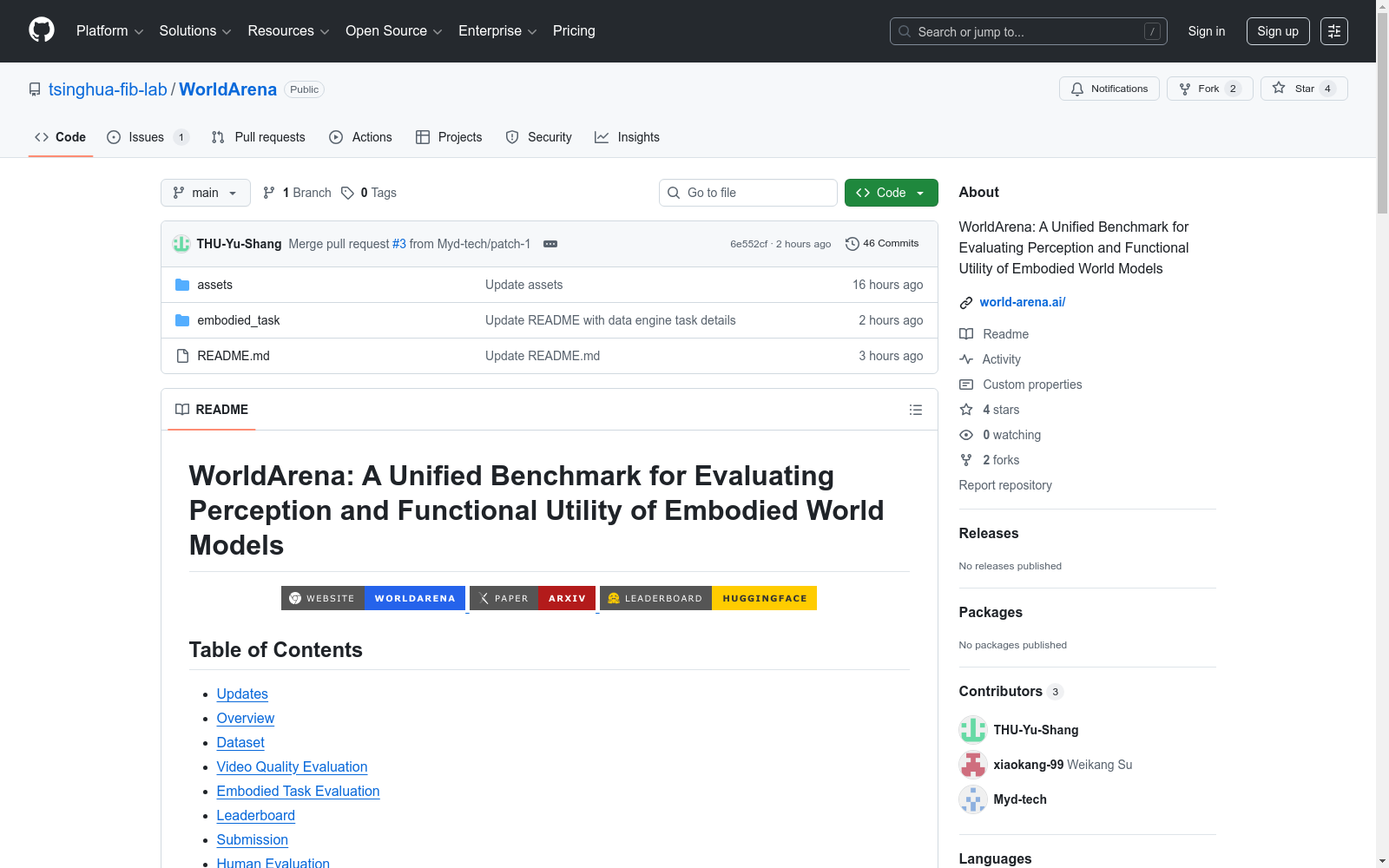
Task: Click the star icon beside 4 stars
Action: point(966,410)
